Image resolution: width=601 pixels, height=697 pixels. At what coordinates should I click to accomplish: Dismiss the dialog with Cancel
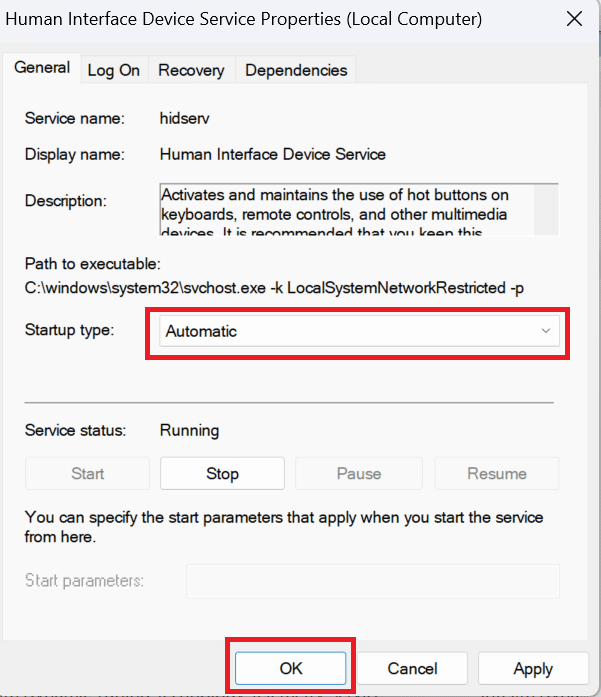pos(412,668)
